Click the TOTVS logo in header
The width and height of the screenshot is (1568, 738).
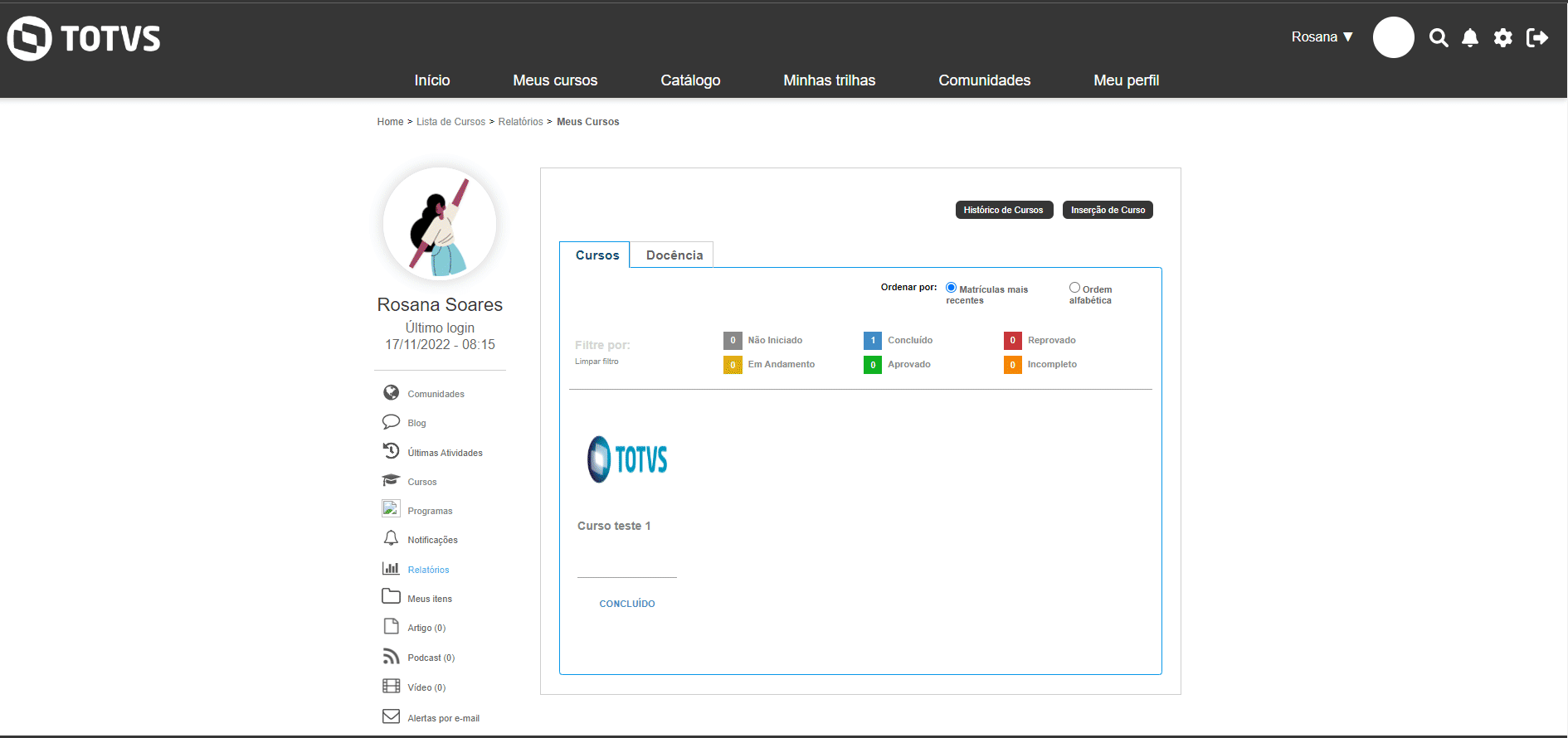84,38
